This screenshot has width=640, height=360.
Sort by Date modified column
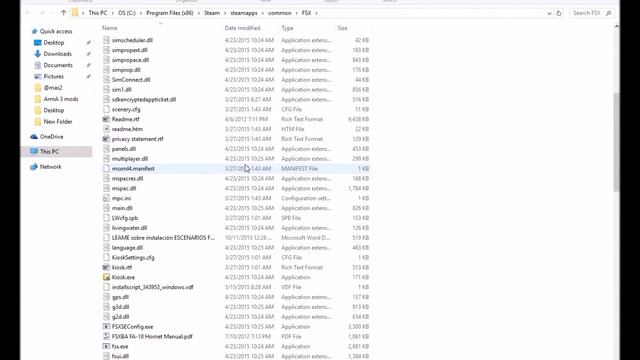point(242,28)
